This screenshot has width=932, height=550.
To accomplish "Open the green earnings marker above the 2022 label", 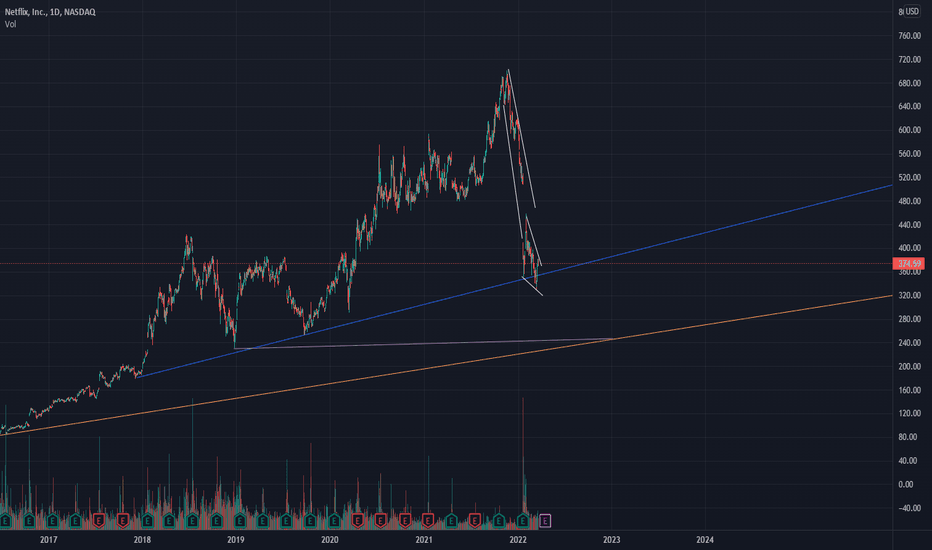I will (x=522, y=521).
